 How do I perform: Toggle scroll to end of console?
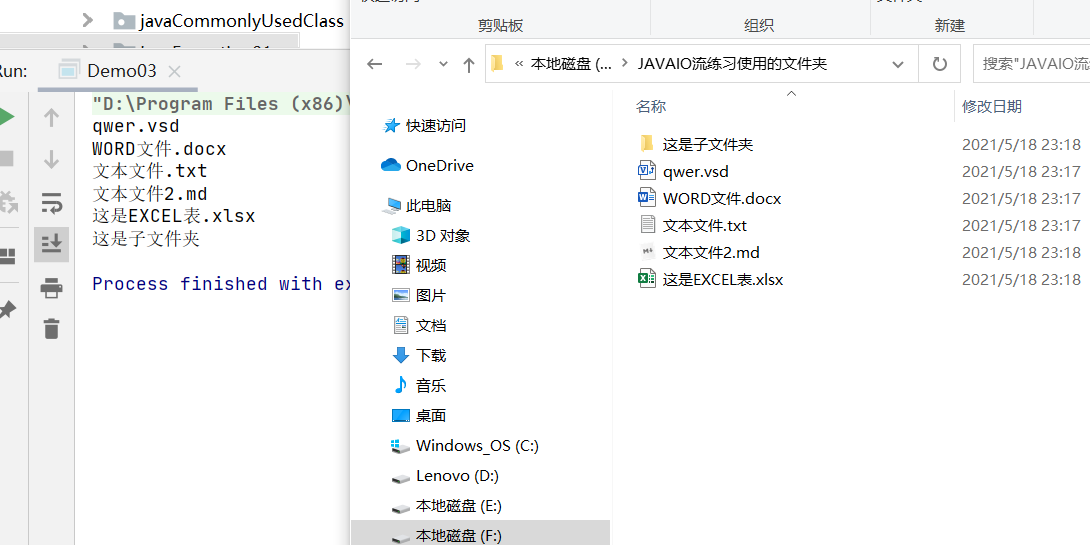click(x=51, y=244)
